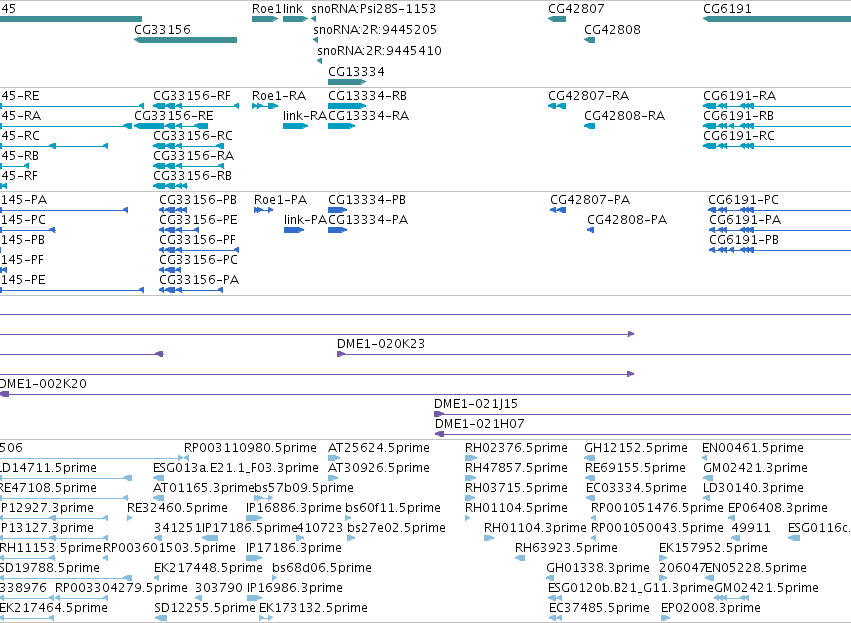Click EST RE32460.5prime label
851x623 pixels.
click(177, 508)
